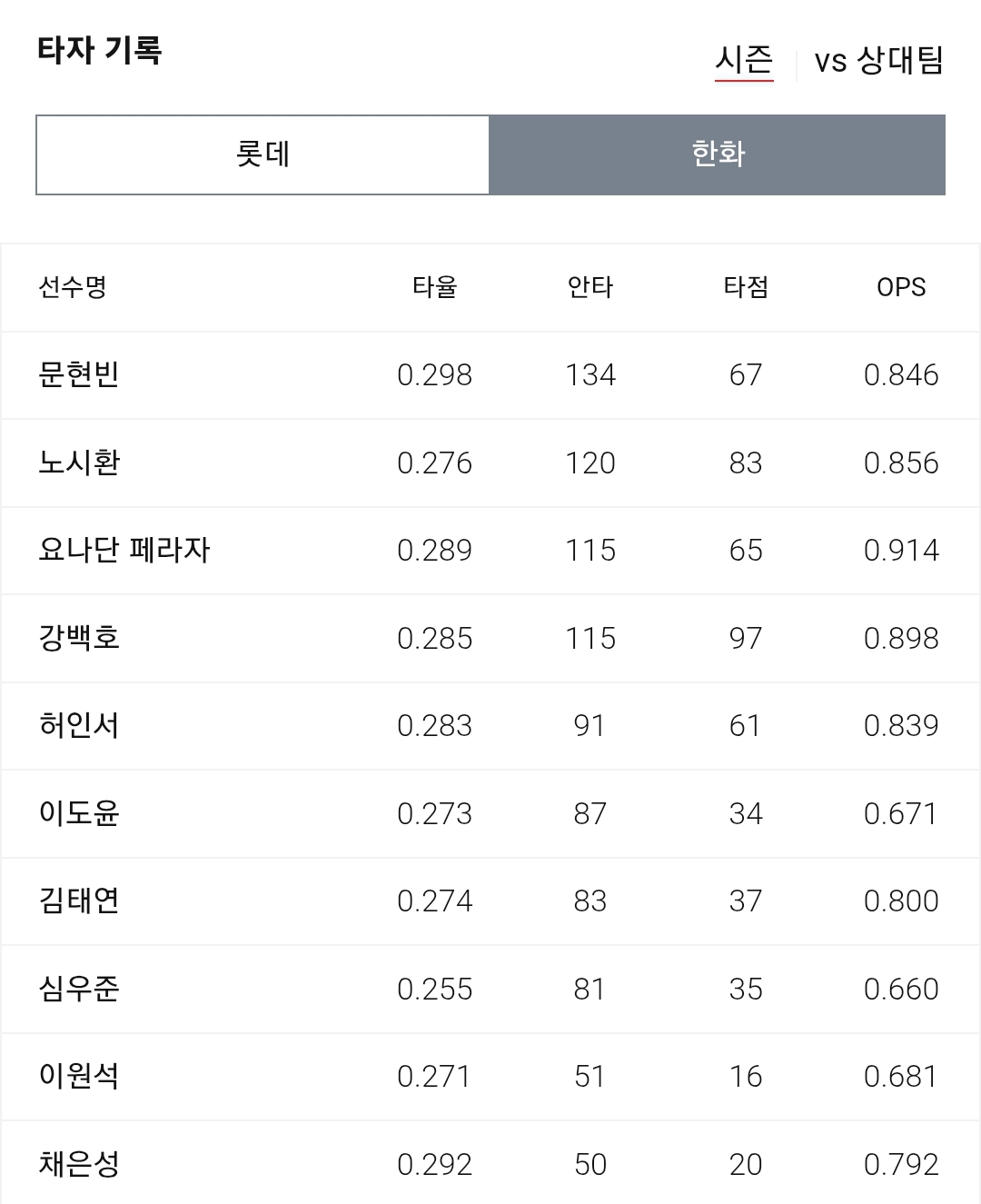Open the 시즌 stats view

point(744,61)
